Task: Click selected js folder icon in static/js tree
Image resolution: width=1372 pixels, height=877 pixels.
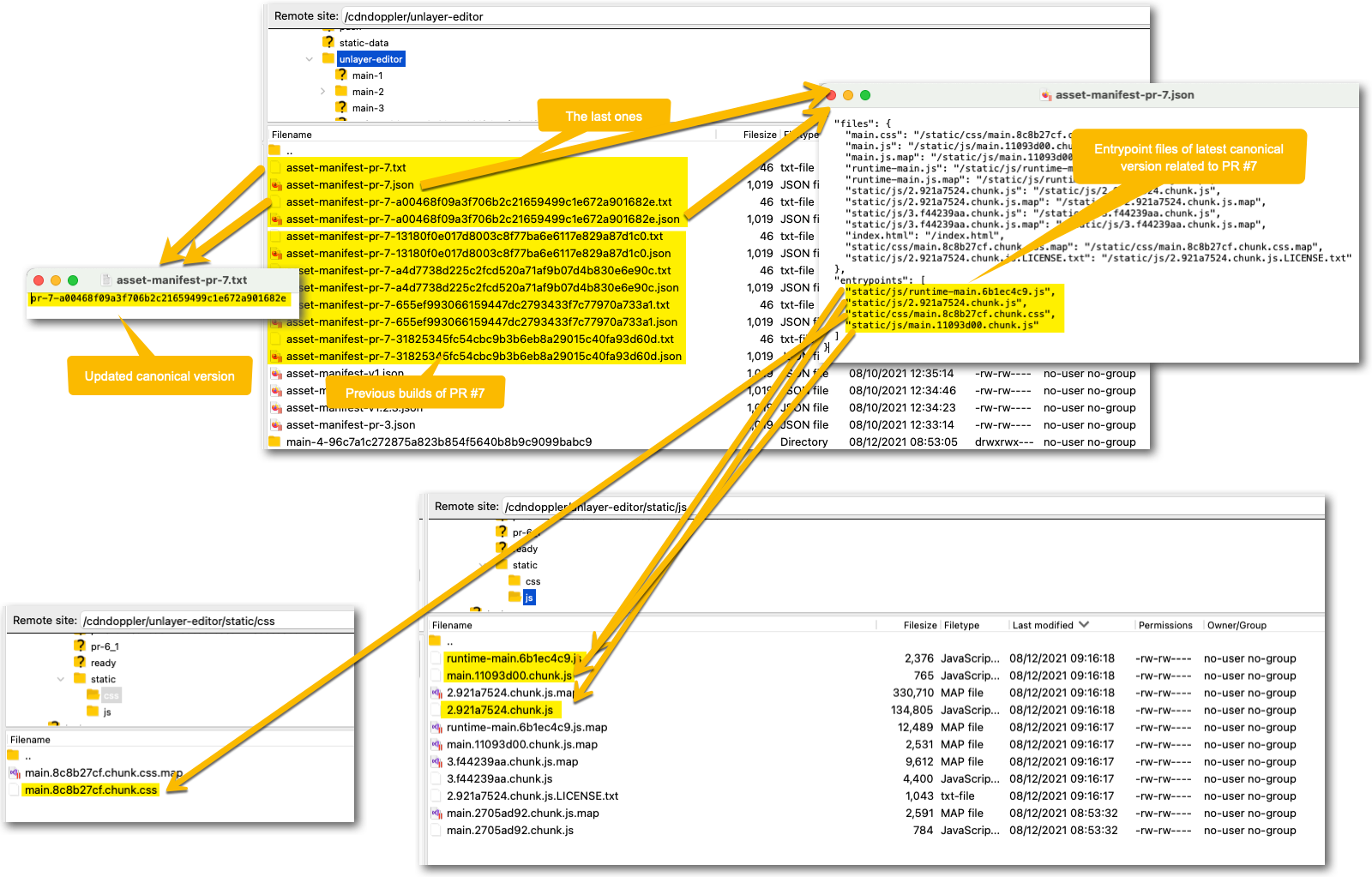Action: tap(514, 597)
